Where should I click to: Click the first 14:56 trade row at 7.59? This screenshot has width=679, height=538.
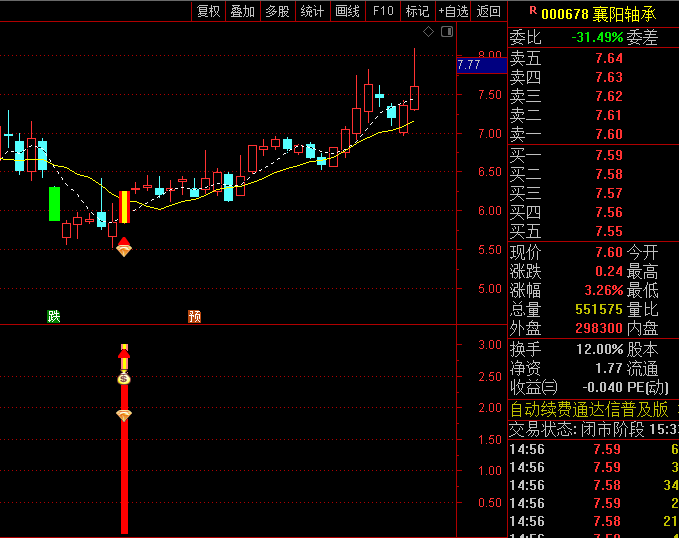593,449
